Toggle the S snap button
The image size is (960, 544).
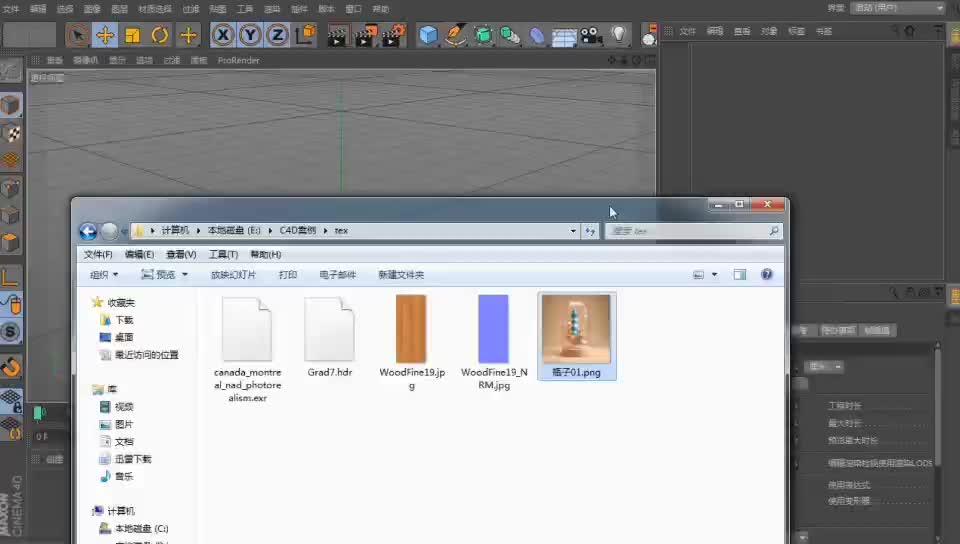pyautogui.click(x=10, y=332)
